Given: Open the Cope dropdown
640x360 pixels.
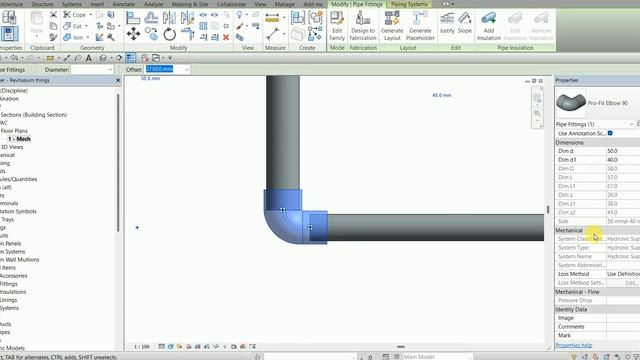Looking at the screenshot, I should pos(91,15).
